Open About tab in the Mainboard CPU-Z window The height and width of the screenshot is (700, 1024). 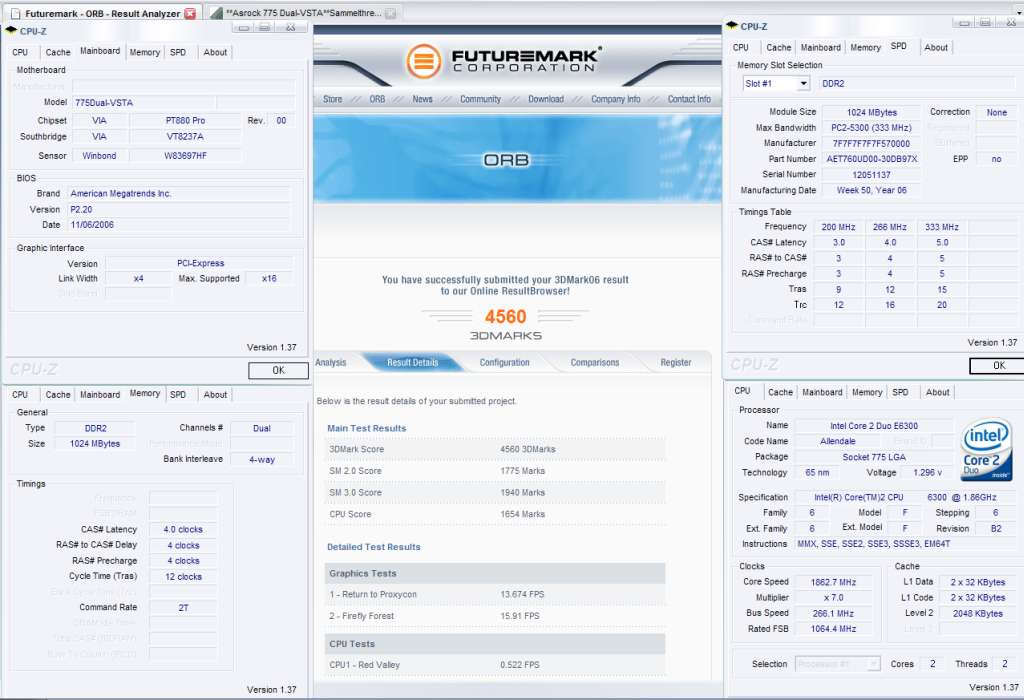click(x=216, y=52)
